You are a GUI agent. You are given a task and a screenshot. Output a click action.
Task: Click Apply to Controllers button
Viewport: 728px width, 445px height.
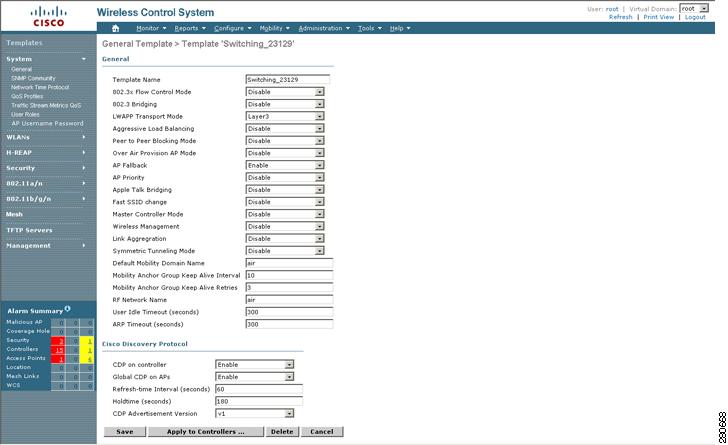coord(206,432)
